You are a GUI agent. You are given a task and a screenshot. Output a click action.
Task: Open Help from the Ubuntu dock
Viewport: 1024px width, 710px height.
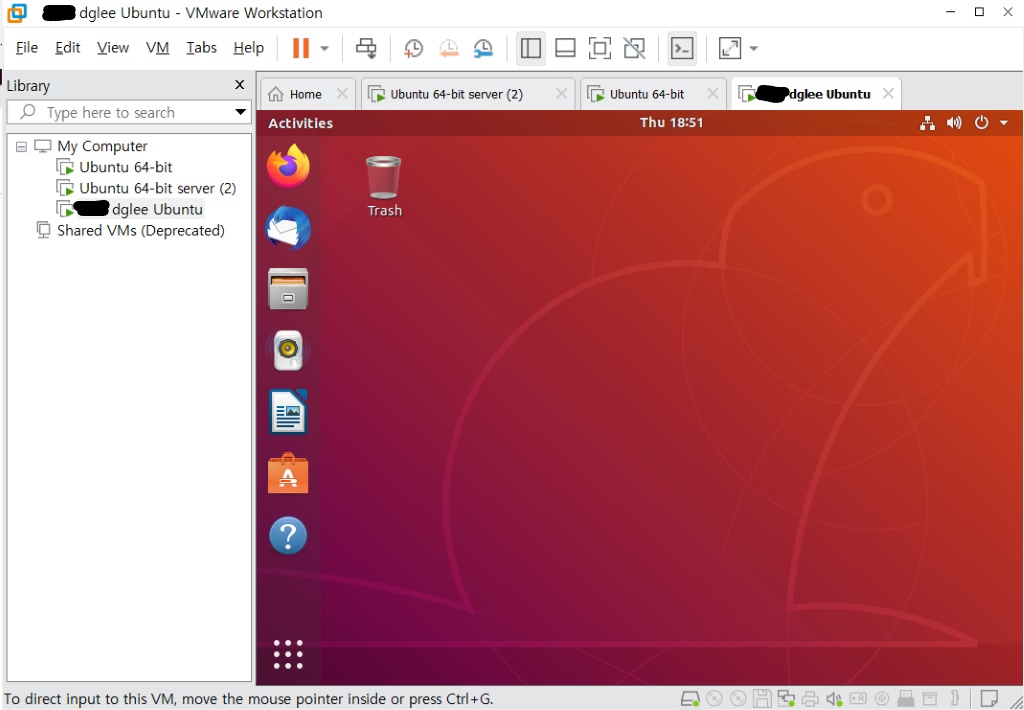pos(288,536)
